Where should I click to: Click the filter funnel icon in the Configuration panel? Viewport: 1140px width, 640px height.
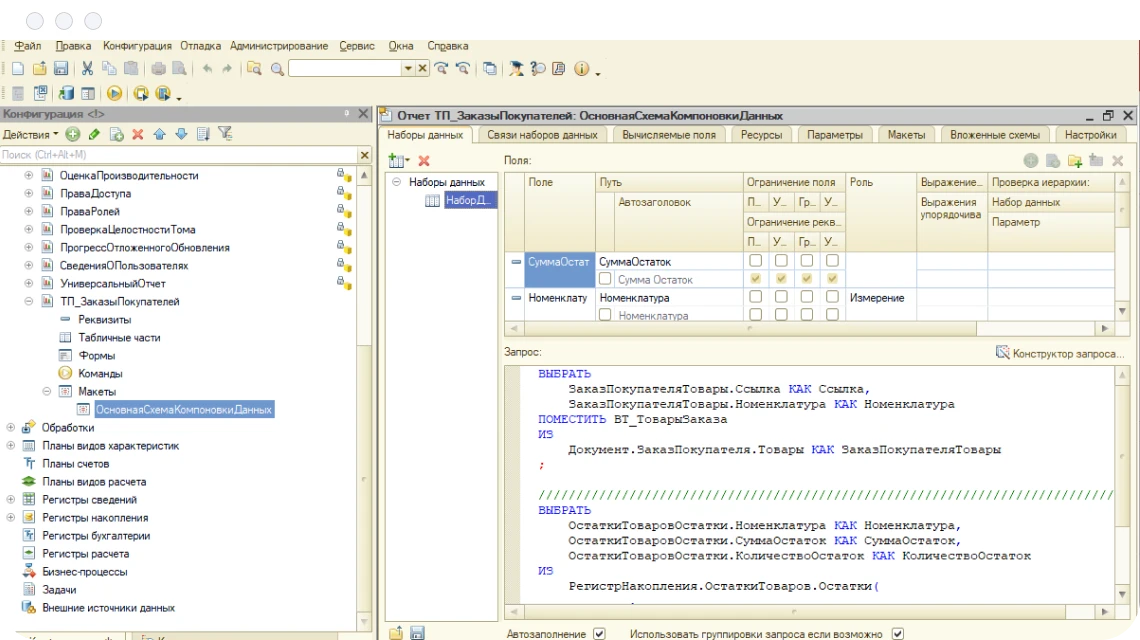click(225, 134)
